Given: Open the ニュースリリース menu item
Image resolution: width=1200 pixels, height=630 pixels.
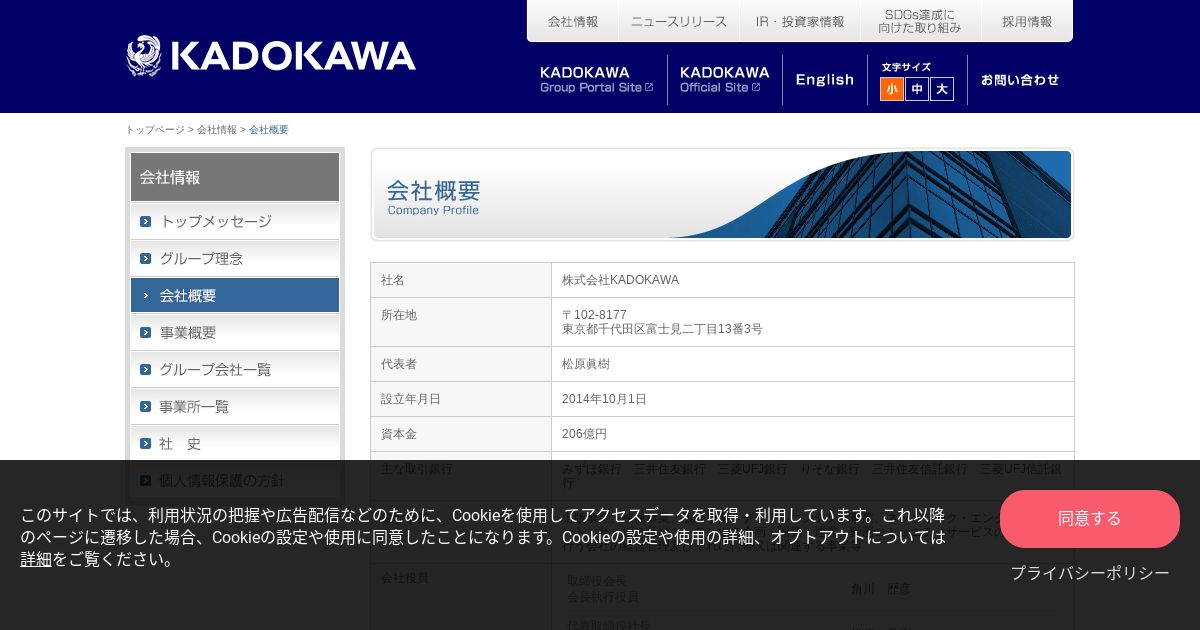Looking at the screenshot, I should click(679, 21).
